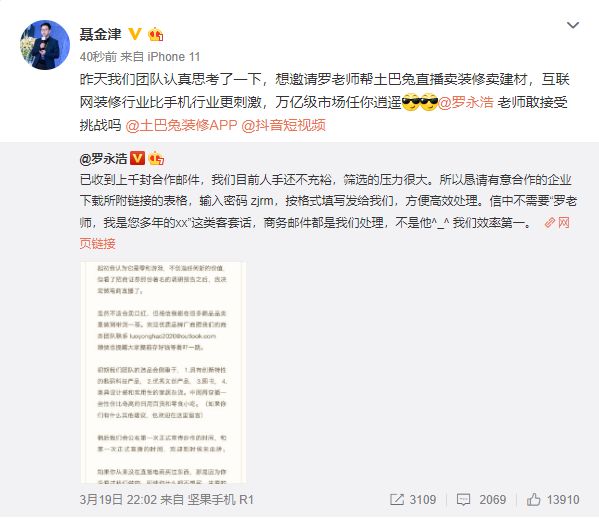The image size is (599, 520).
Task: Open the iPhone 11 source link
Action: tap(174, 57)
